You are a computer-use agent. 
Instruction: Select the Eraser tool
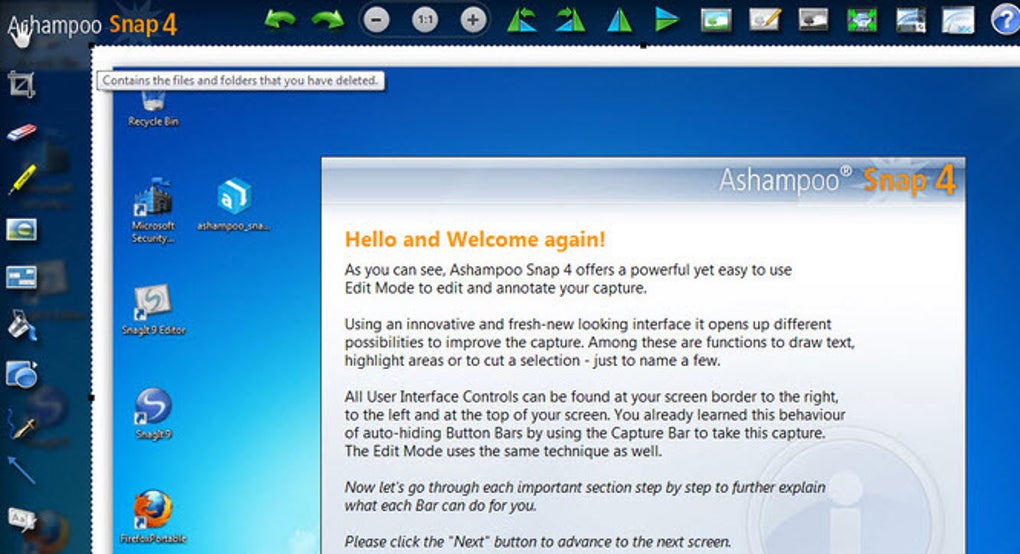[x=21, y=133]
